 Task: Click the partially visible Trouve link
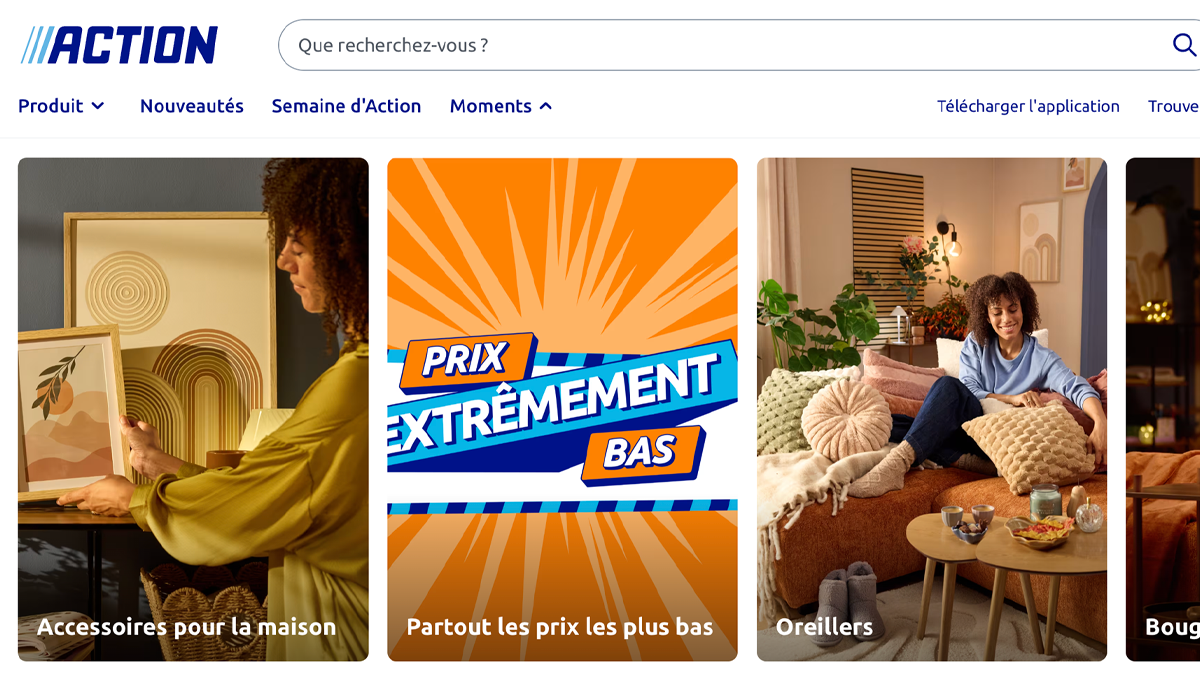click(x=1173, y=106)
